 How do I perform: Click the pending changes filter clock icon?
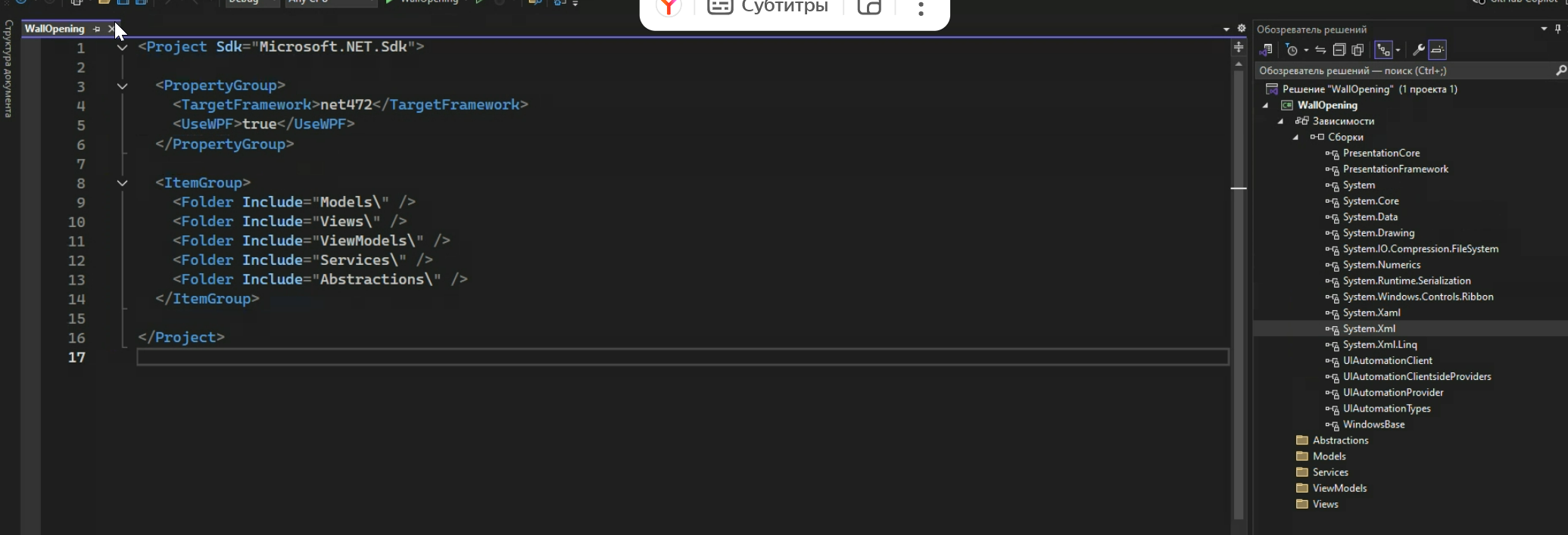[1292, 50]
